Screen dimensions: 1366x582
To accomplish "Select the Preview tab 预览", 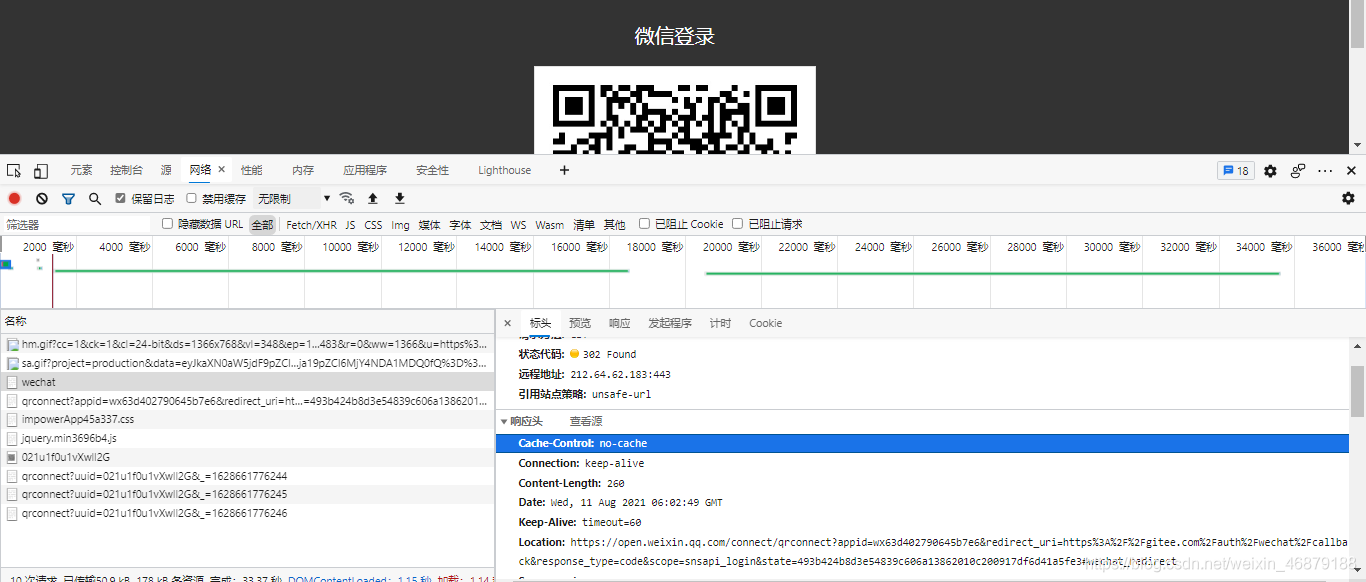I will (580, 323).
